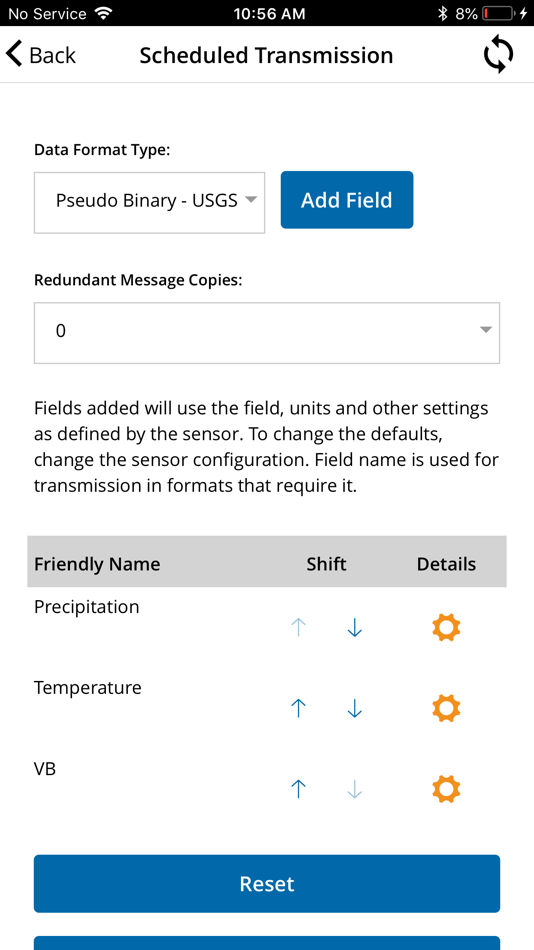The image size is (534, 950).
Task: Go Back to previous screen
Action: point(41,55)
